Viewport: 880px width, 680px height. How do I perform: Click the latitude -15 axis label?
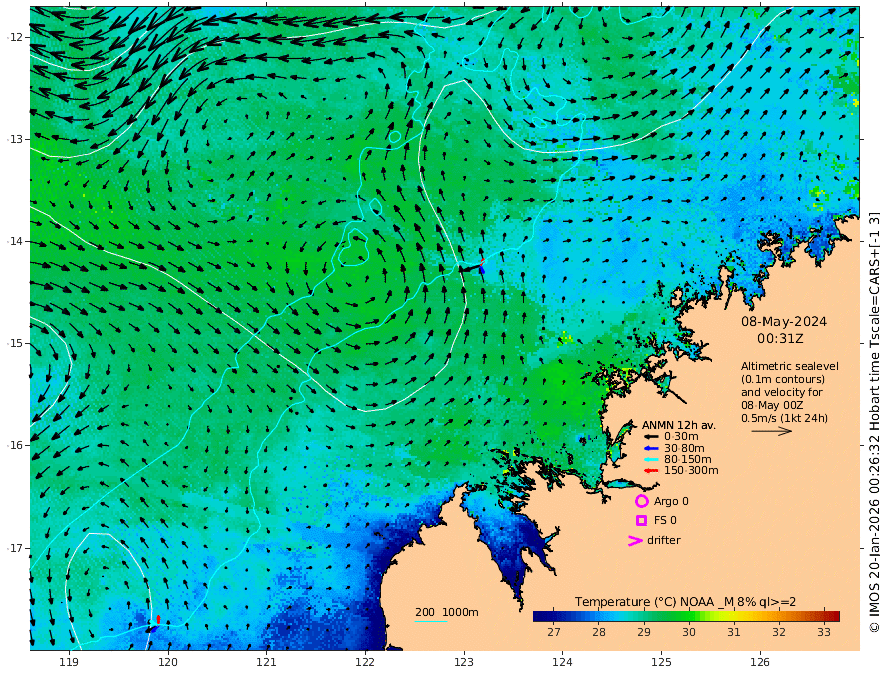point(15,343)
